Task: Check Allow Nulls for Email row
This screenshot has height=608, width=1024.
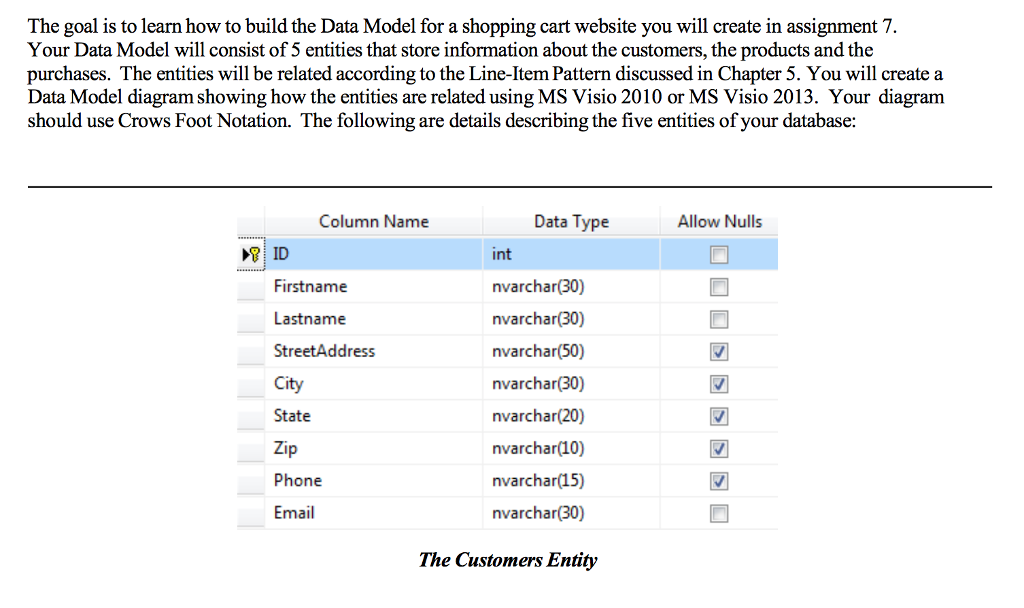Action: [x=719, y=513]
